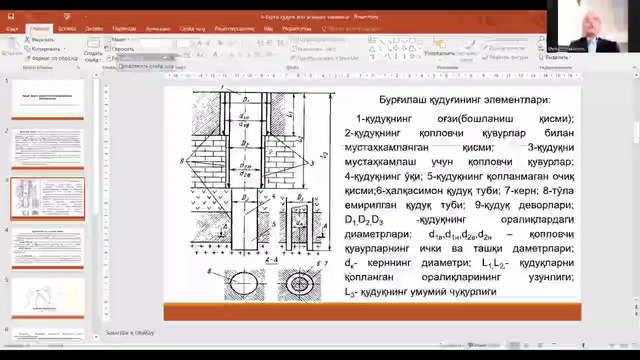Click the Cut (Вырезать) scissors icon

click(x=27, y=40)
